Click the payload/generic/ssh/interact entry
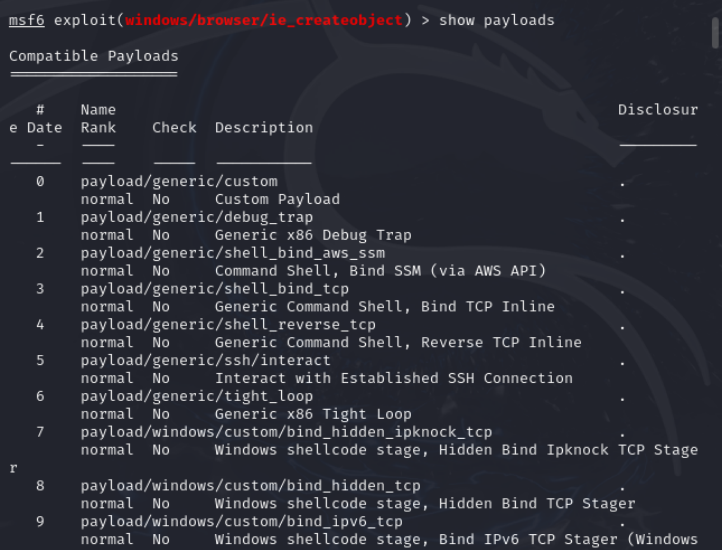Viewport: 722px width, 550px height. click(x=205, y=360)
